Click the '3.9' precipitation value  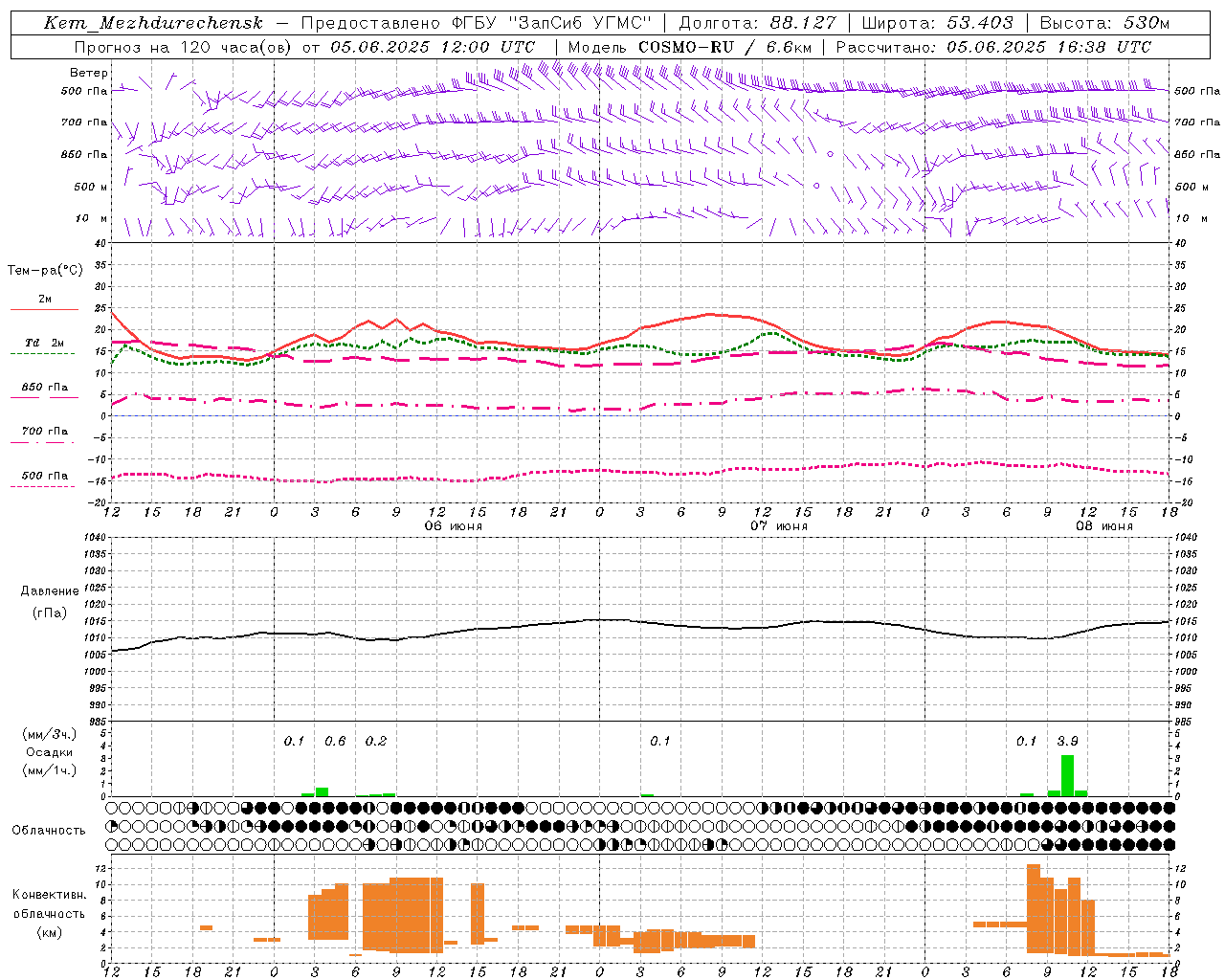[1067, 742]
